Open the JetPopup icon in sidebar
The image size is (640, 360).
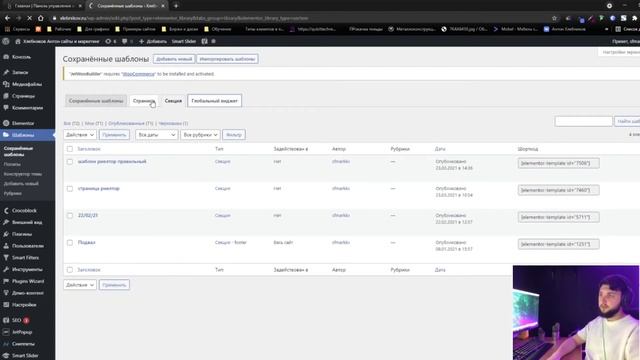coord(6,332)
